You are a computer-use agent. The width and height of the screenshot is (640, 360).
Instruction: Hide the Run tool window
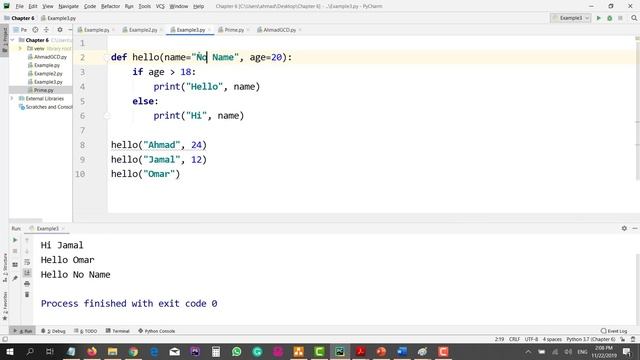[x=635, y=228]
